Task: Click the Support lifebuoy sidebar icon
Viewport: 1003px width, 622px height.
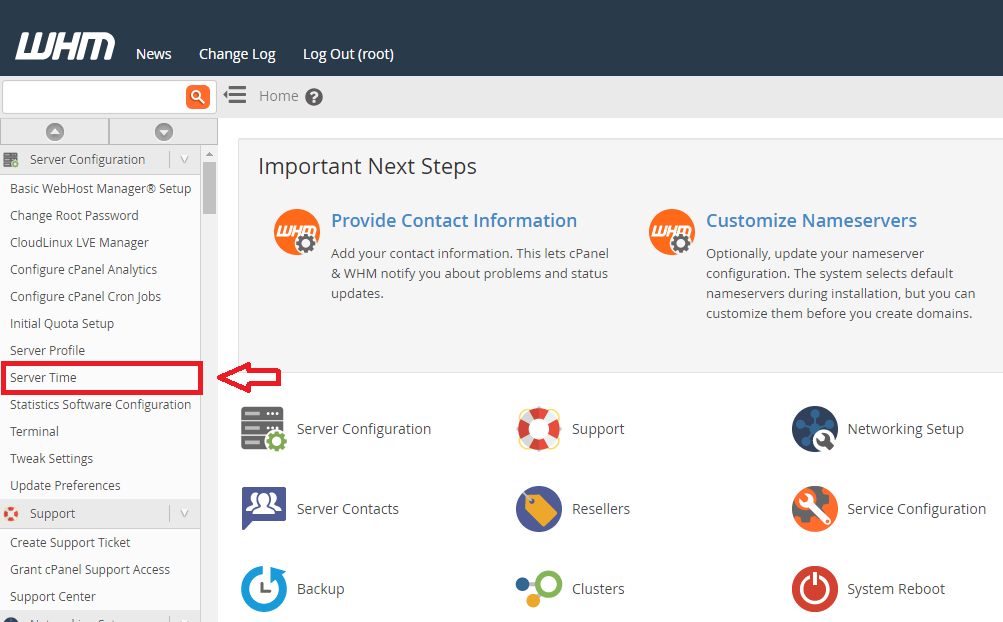Action: [x=11, y=513]
